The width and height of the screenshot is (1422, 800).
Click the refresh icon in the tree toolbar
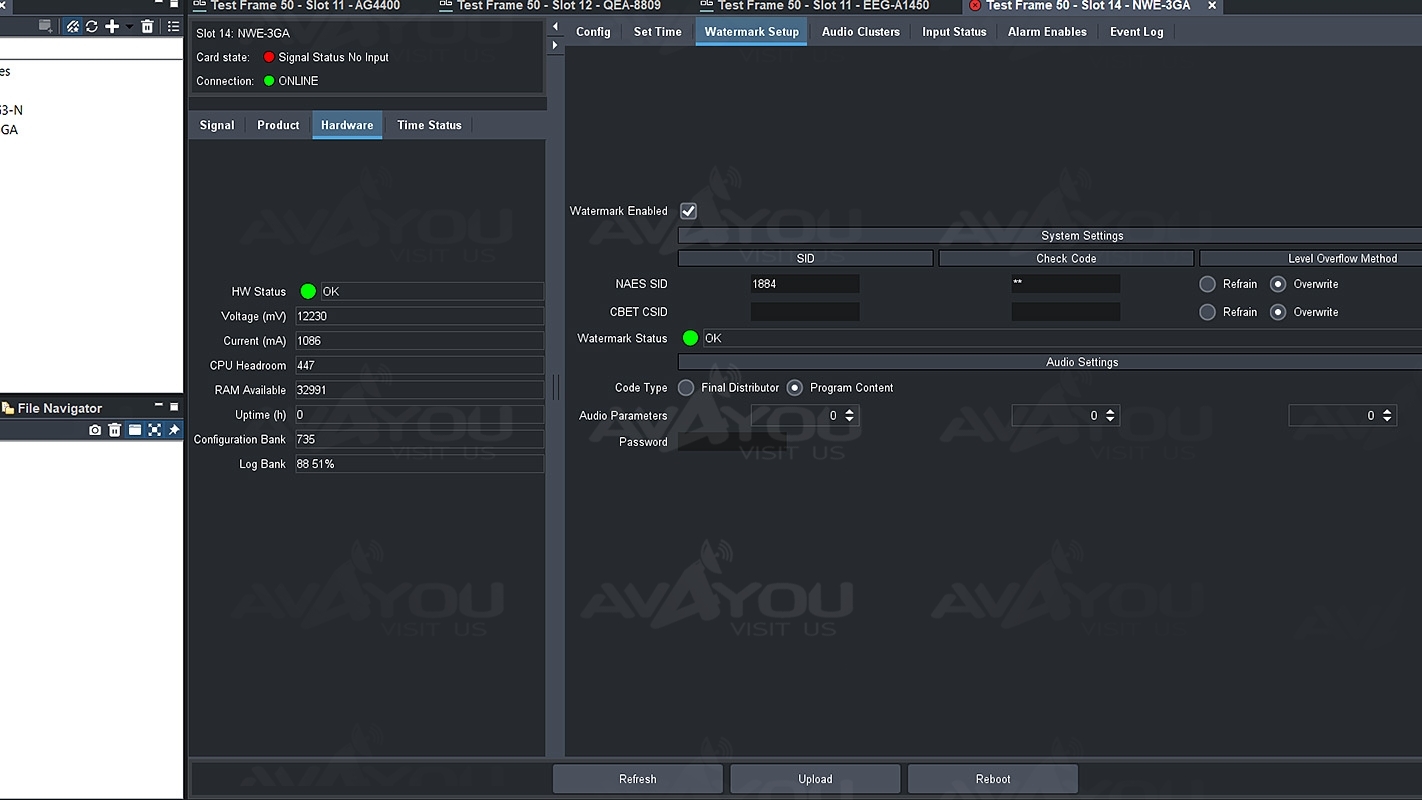[92, 27]
